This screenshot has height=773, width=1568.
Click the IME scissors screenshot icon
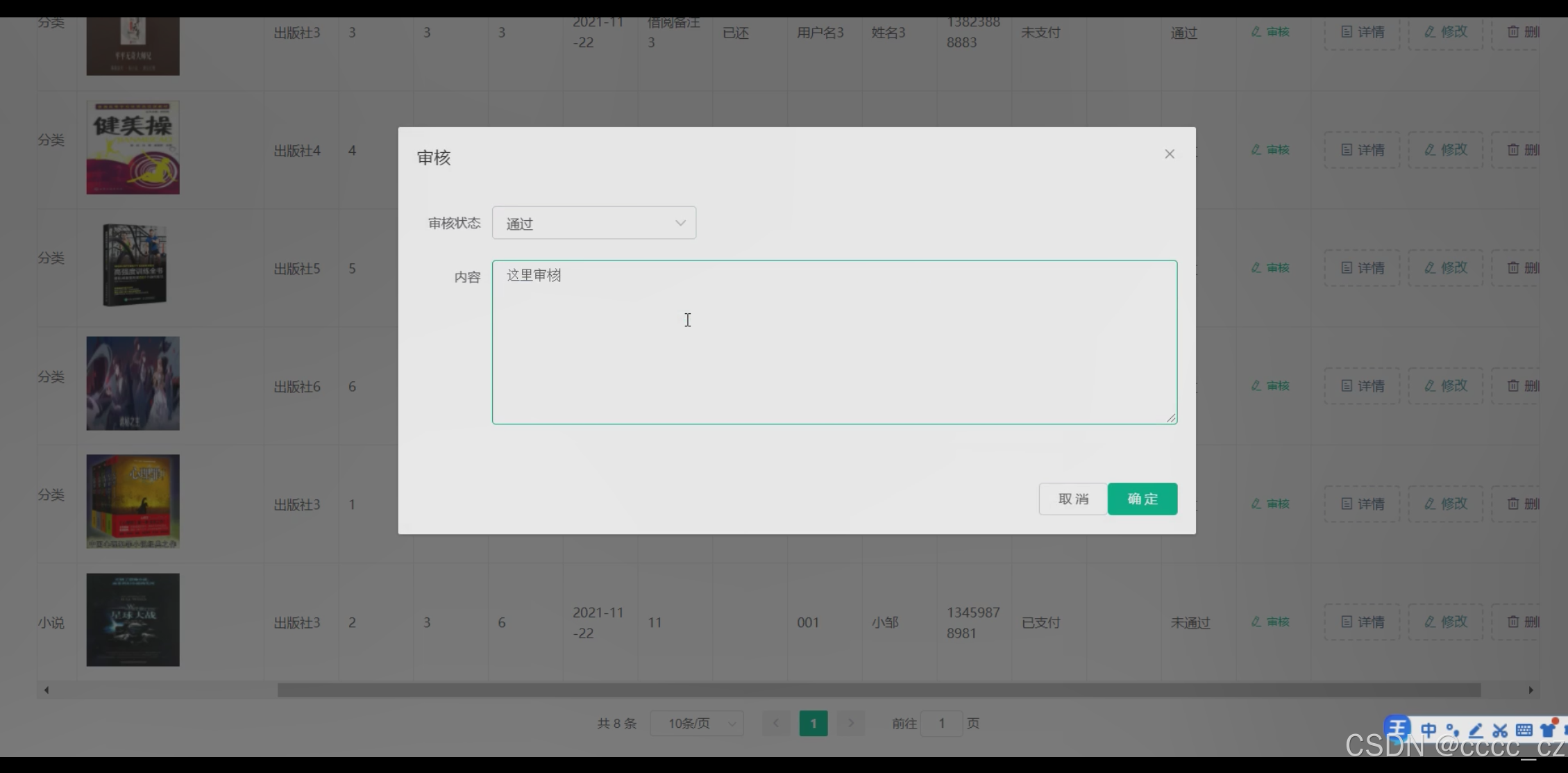coord(1500,730)
